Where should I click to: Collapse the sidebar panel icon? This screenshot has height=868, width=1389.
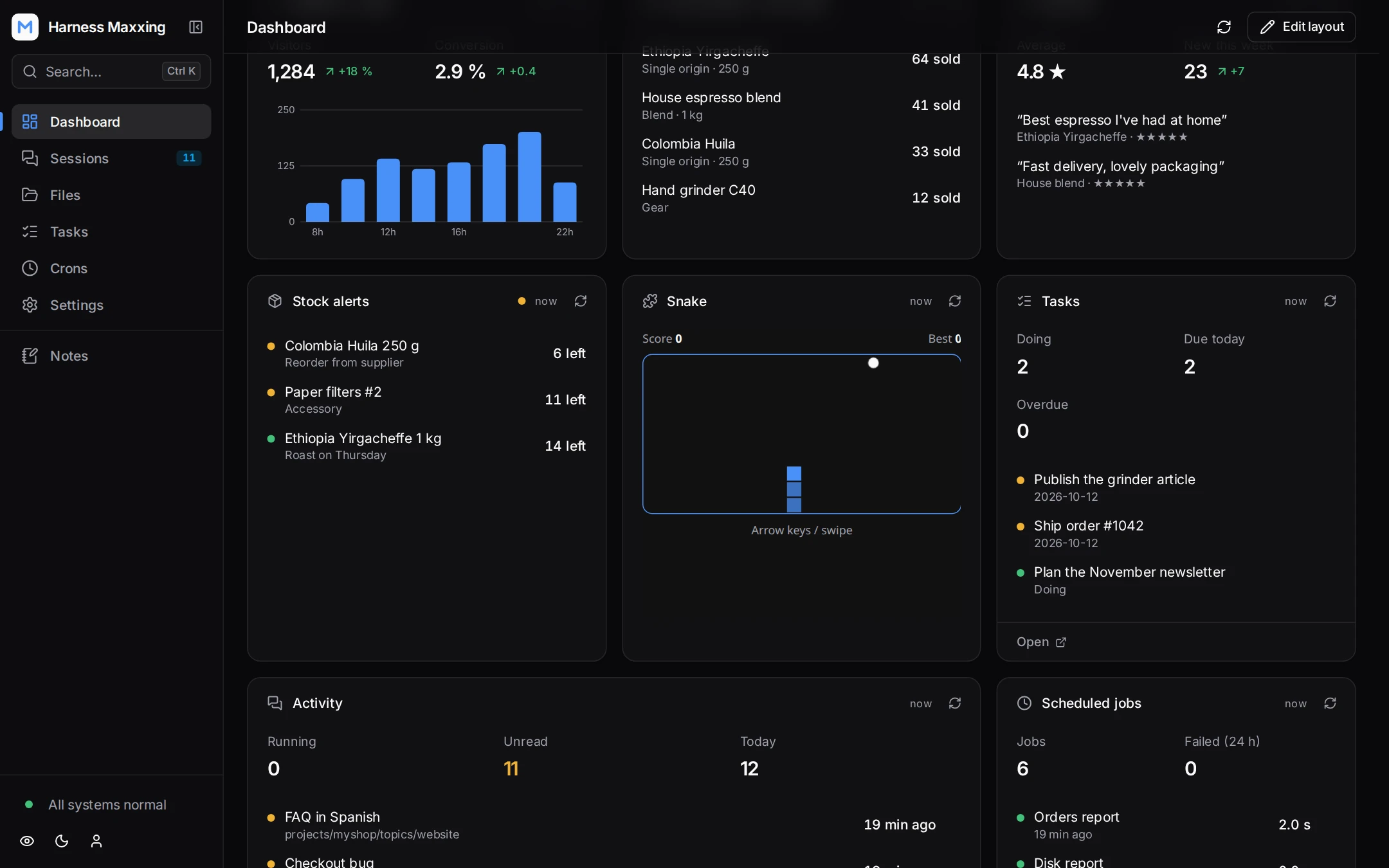(195, 27)
